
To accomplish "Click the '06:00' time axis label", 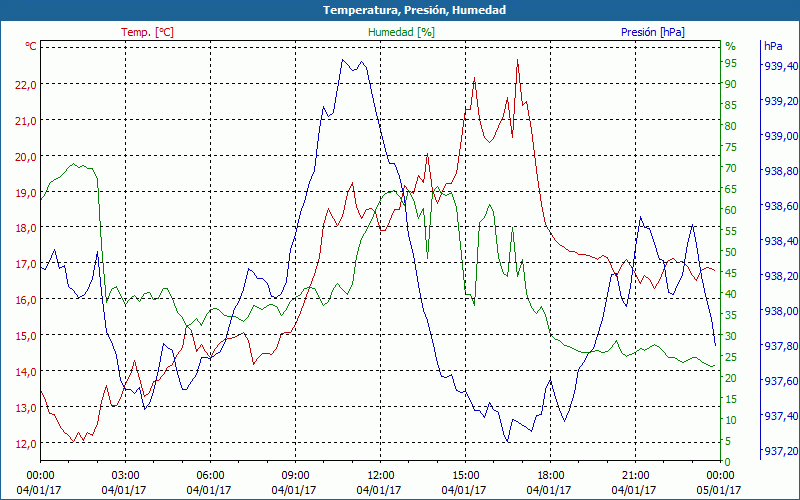I will point(210,475).
